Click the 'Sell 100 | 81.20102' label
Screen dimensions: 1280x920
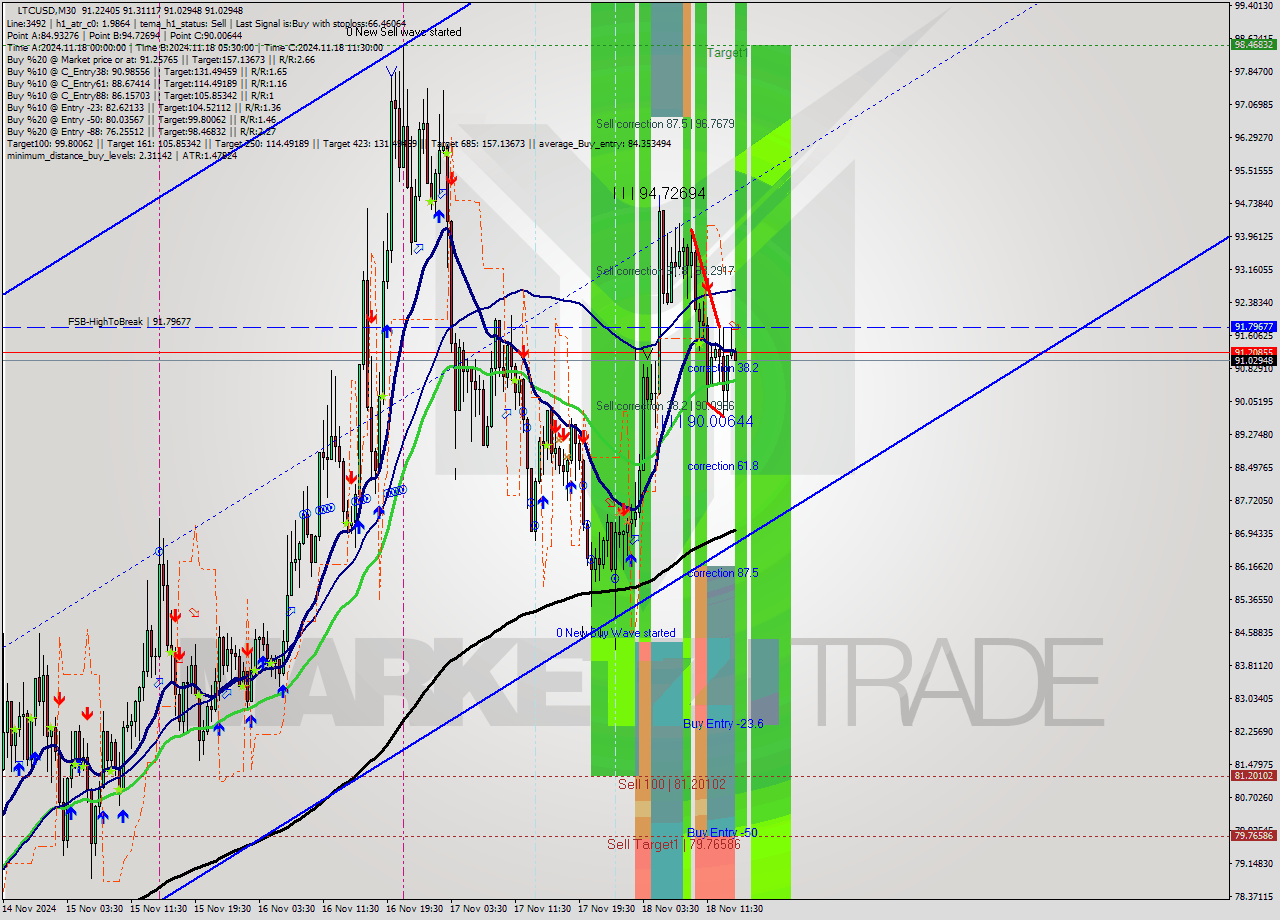[x=672, y=784]
